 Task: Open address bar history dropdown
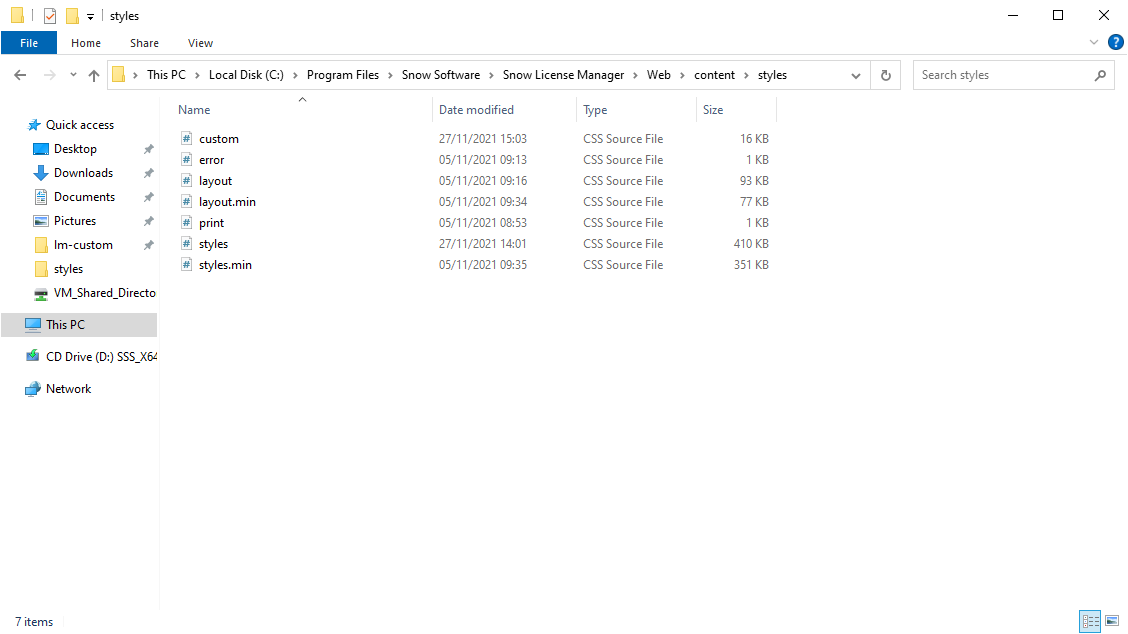pos(856,75)
